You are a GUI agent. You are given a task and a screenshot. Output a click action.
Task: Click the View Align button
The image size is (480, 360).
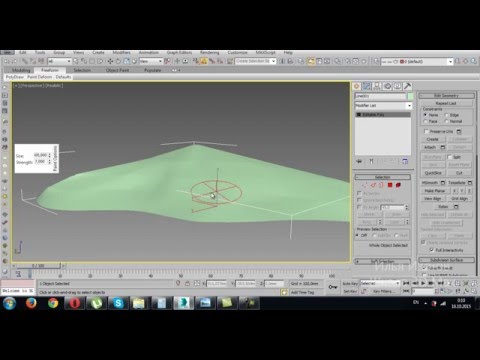pyautogui.click(x=433, y=199)
